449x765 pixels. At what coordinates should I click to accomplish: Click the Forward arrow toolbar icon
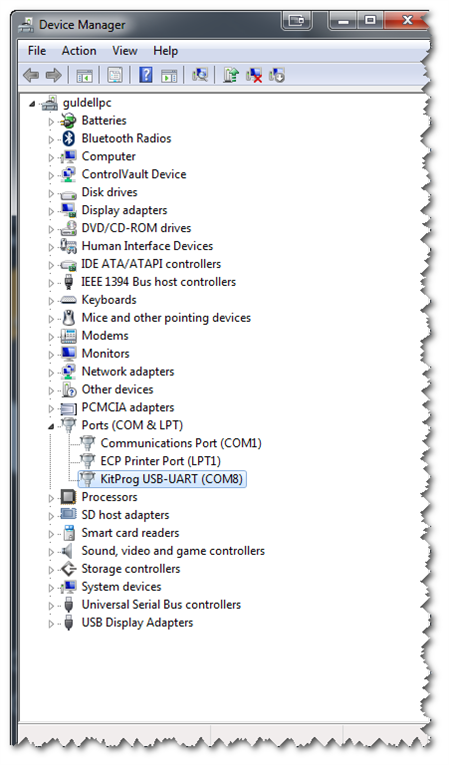click(x=53, y=75)
